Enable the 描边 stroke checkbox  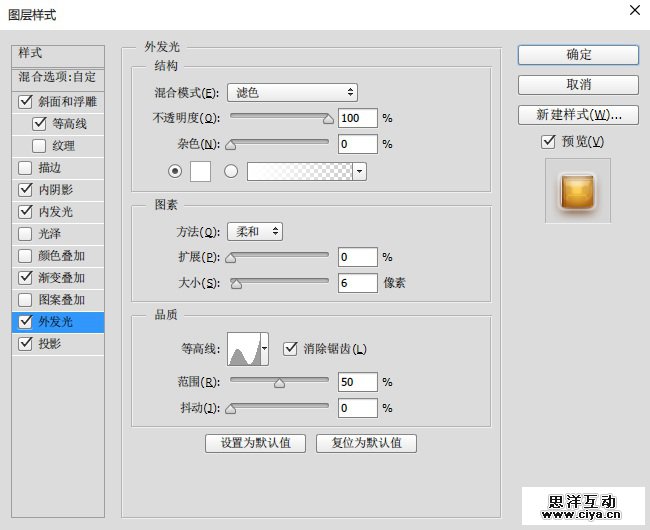(25, 168)
